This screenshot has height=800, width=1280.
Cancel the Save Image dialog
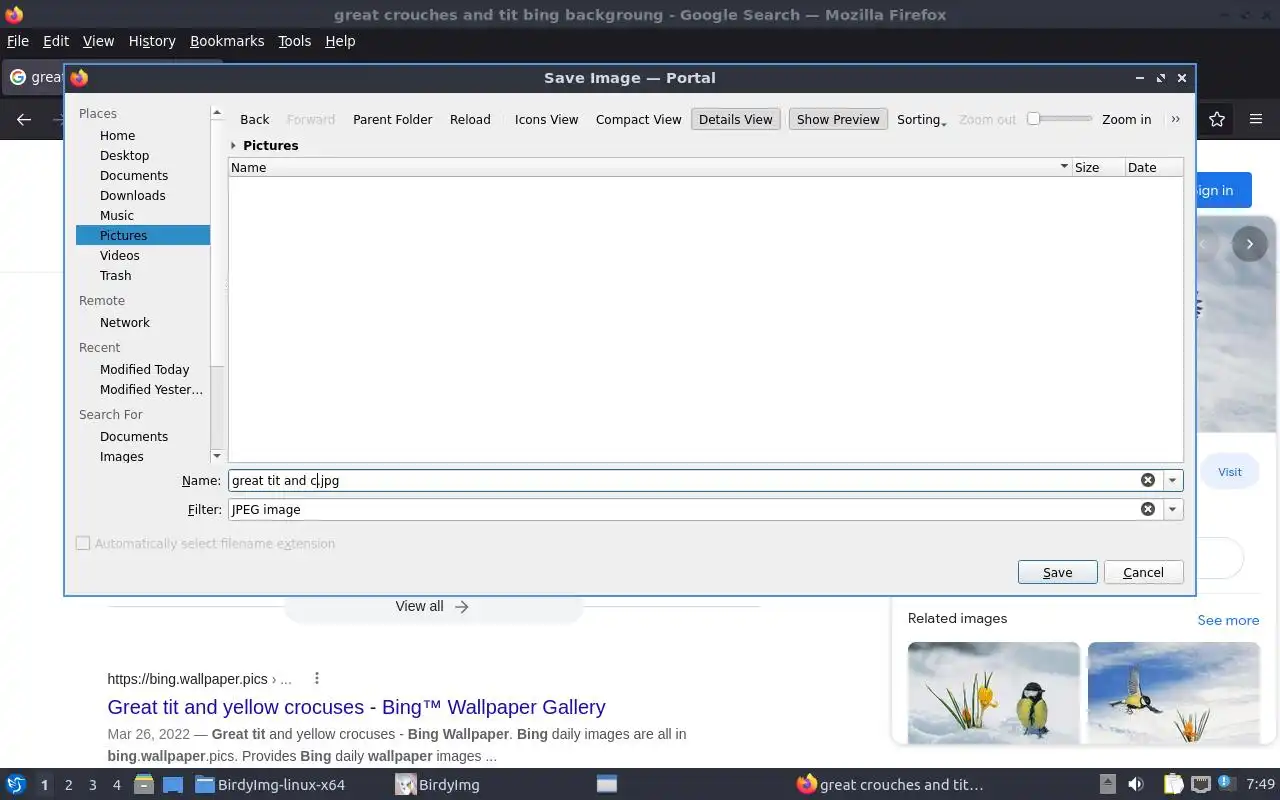point(1143,573)
